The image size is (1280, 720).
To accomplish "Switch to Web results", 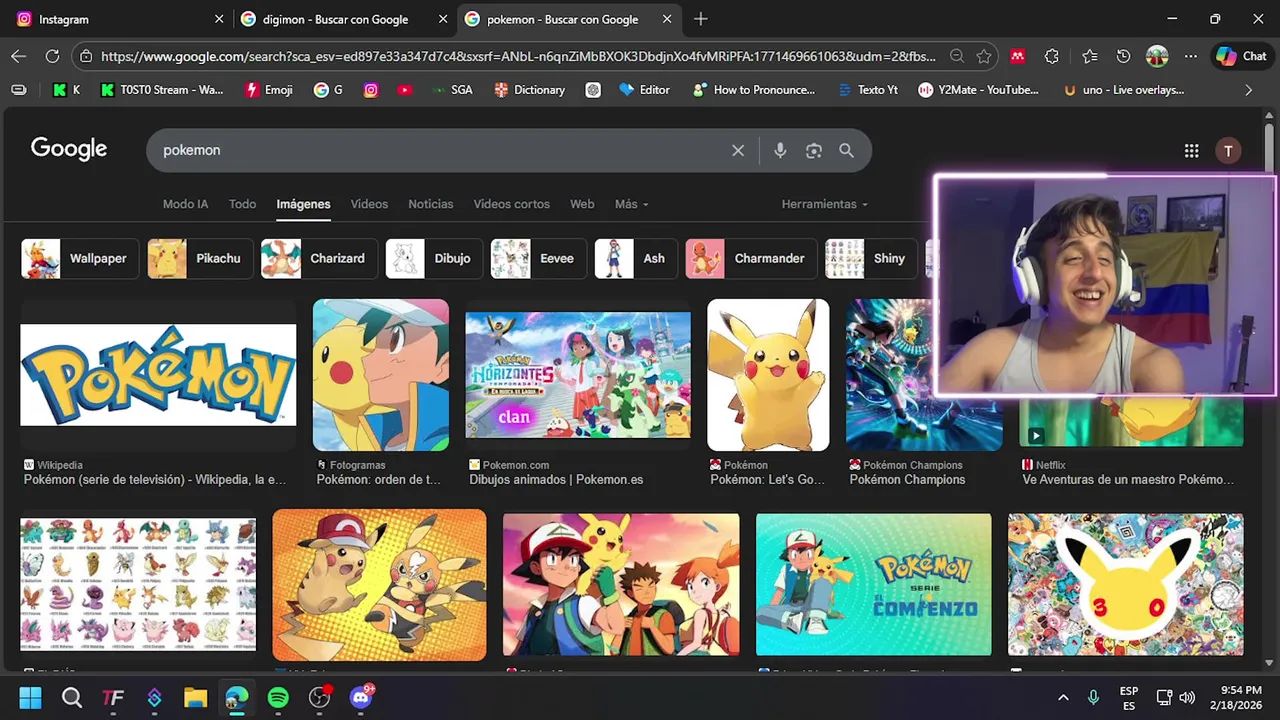I will point(582,204).
